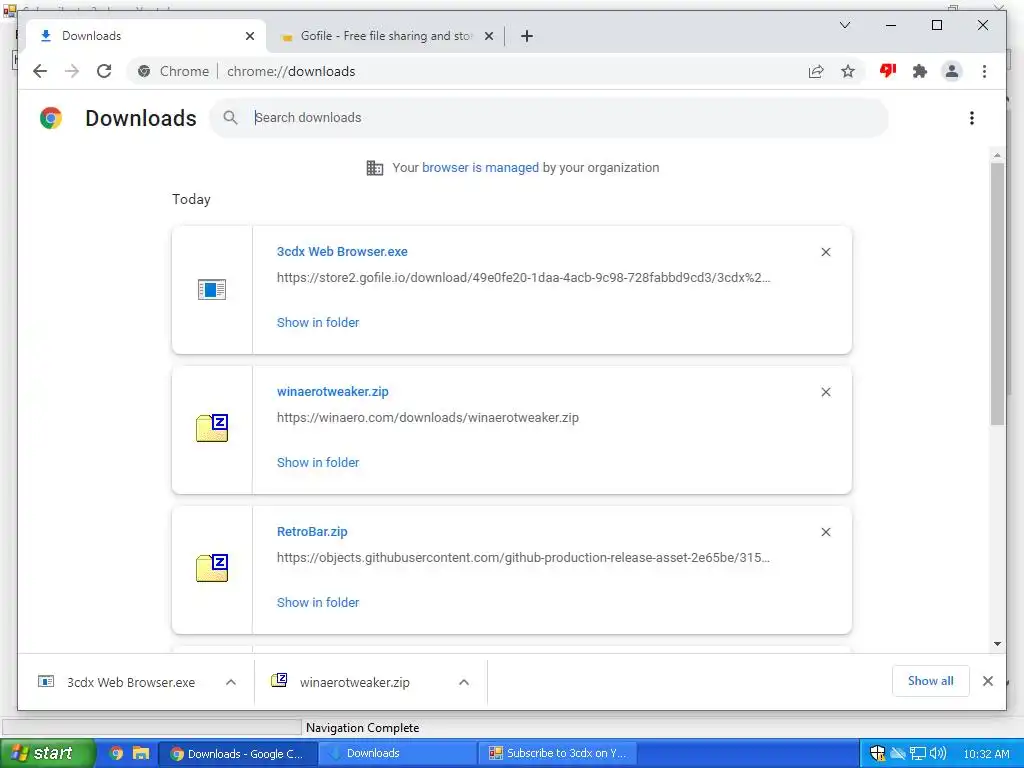This screenshot has width=1024, height=768.
Task: Open file explorer quick launch icon
Action: [x=140, y=754]
